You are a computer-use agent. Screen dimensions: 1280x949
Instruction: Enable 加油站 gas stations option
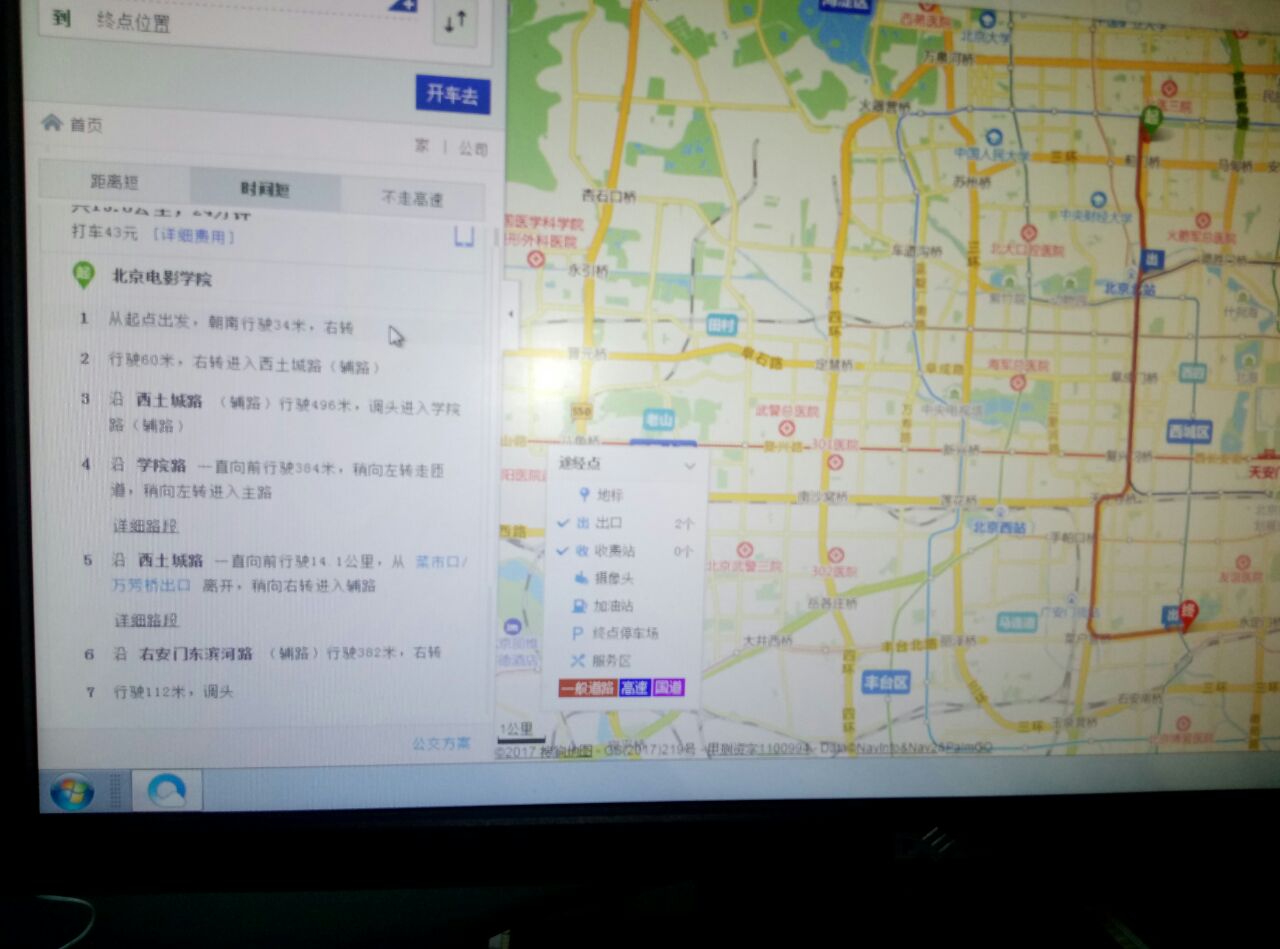(603, 605)
